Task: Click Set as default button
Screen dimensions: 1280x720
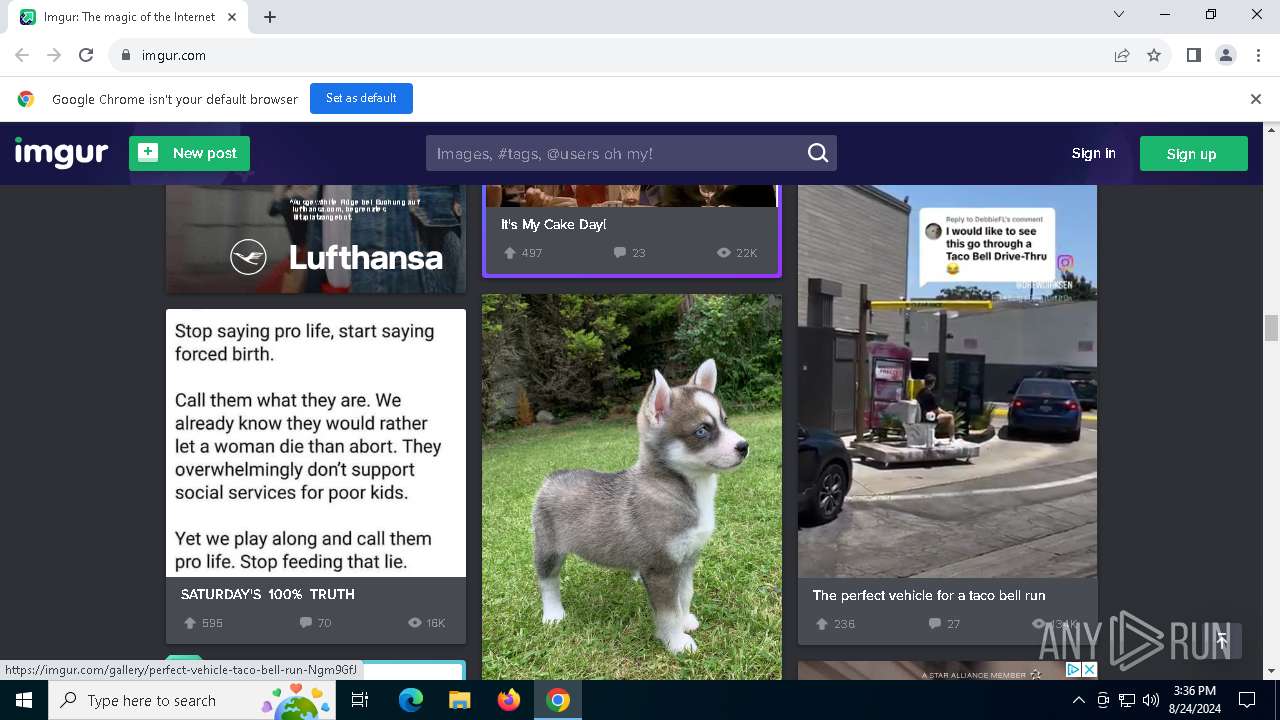Action: pos(361,98)
